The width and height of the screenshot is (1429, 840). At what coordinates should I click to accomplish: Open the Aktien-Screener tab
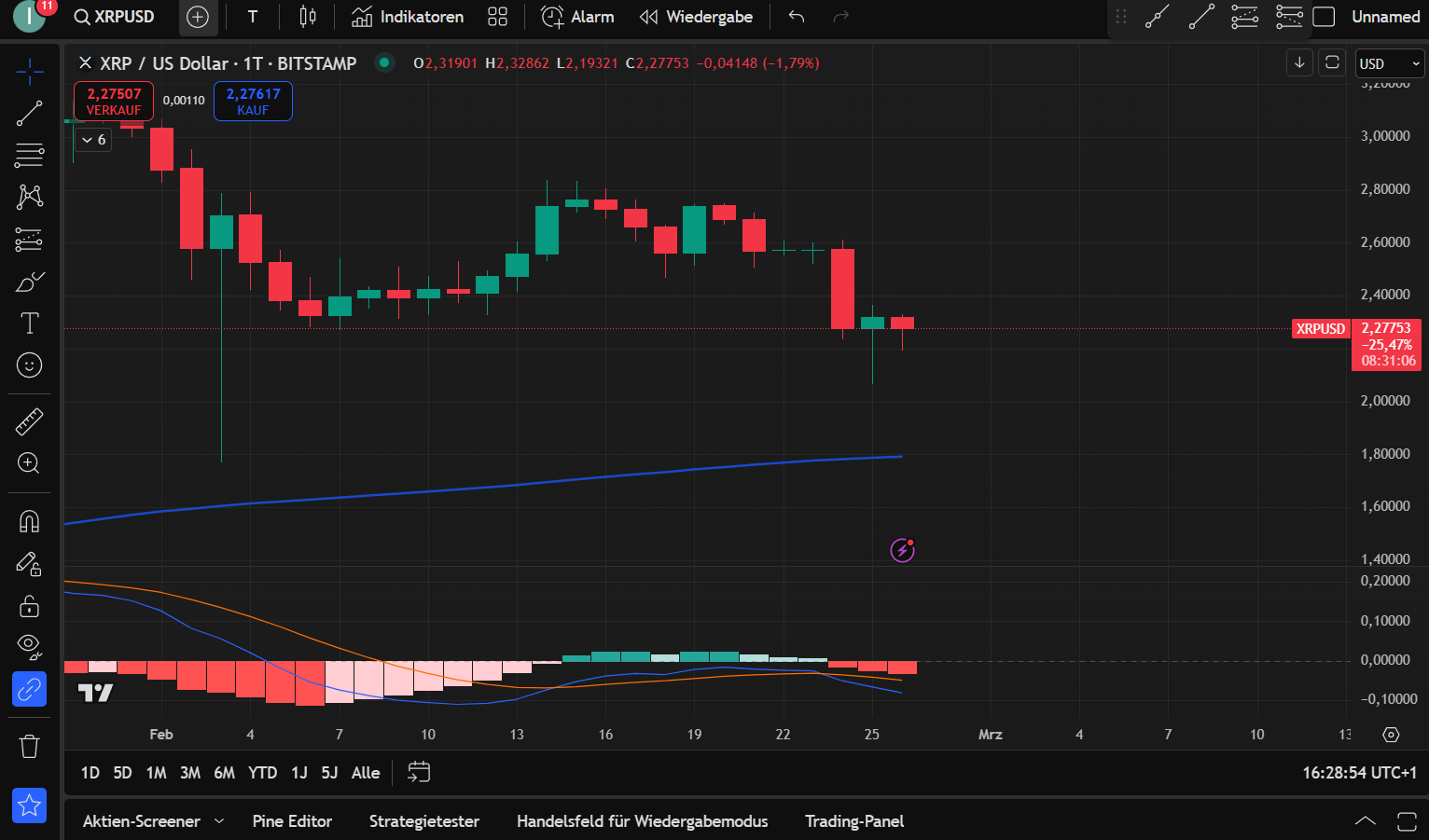click(x=142, y=821)
